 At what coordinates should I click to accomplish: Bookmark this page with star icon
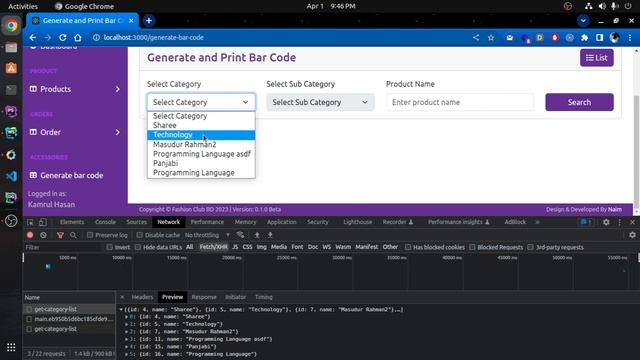[x=491, y=38]
